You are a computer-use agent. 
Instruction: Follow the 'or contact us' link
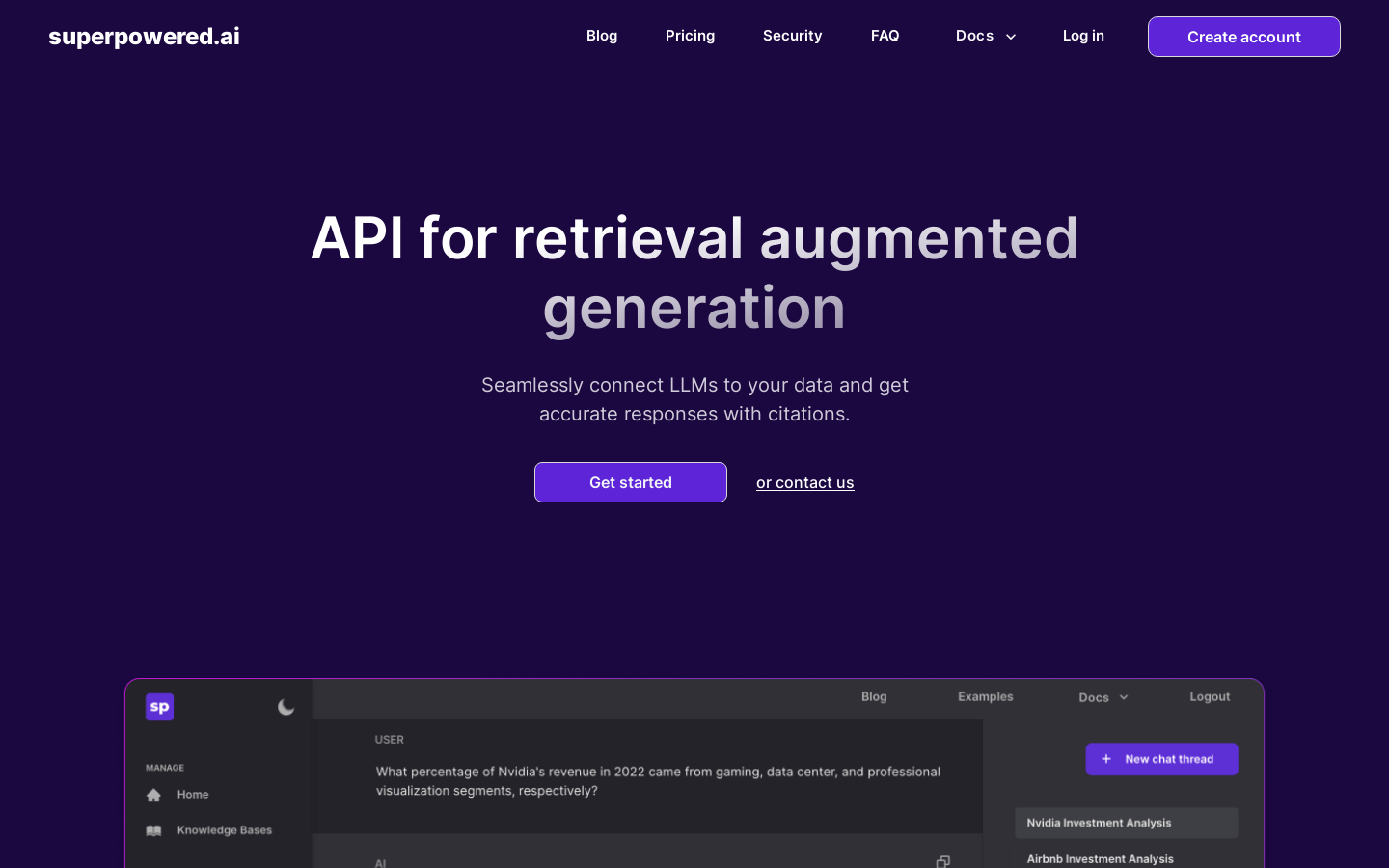(x=804, y=482)
